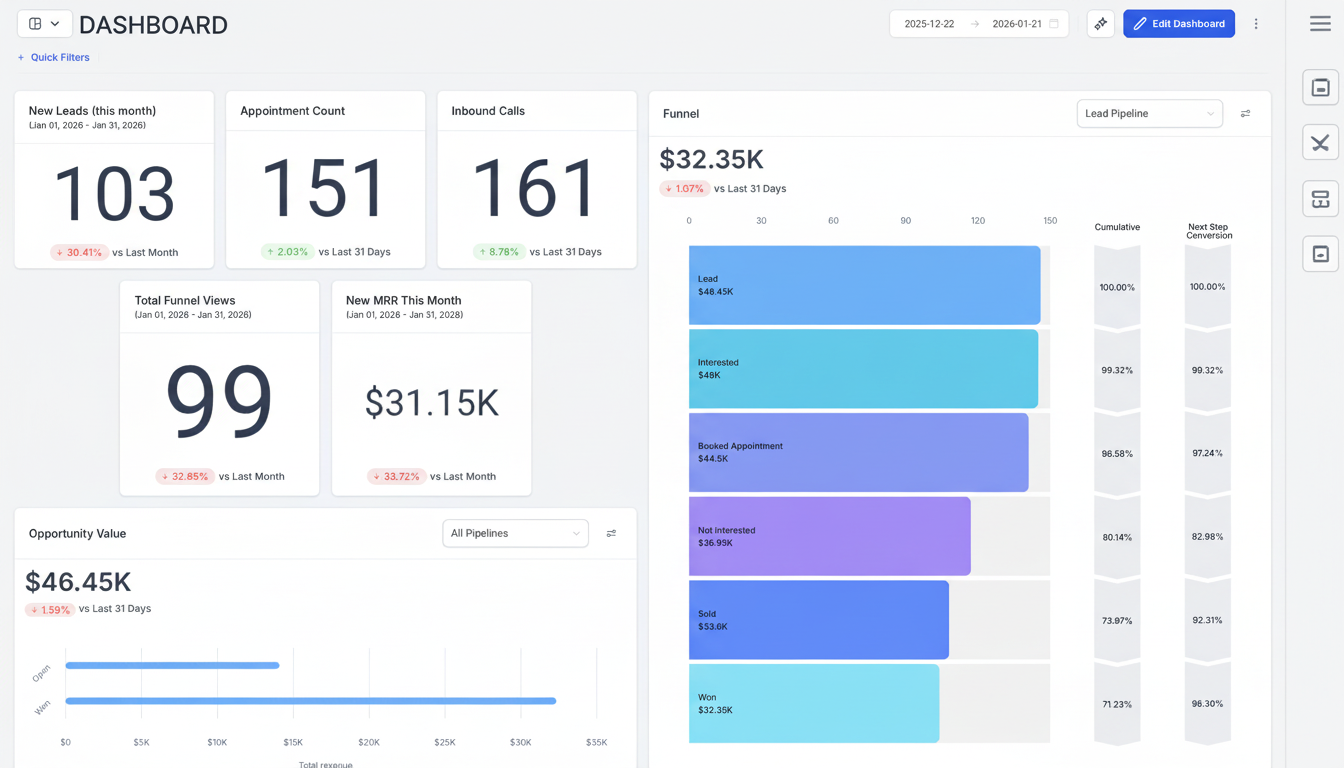
Task: Click the Cumulative column header
Action: (1117, 228)
